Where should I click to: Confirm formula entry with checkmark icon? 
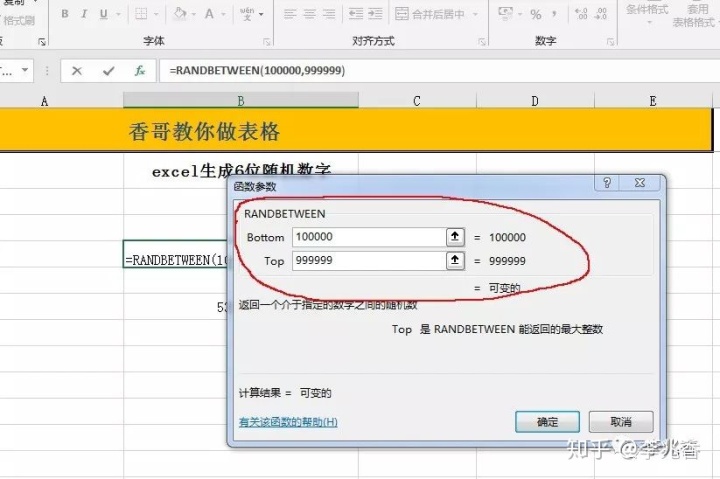click(x=108, y=71)
